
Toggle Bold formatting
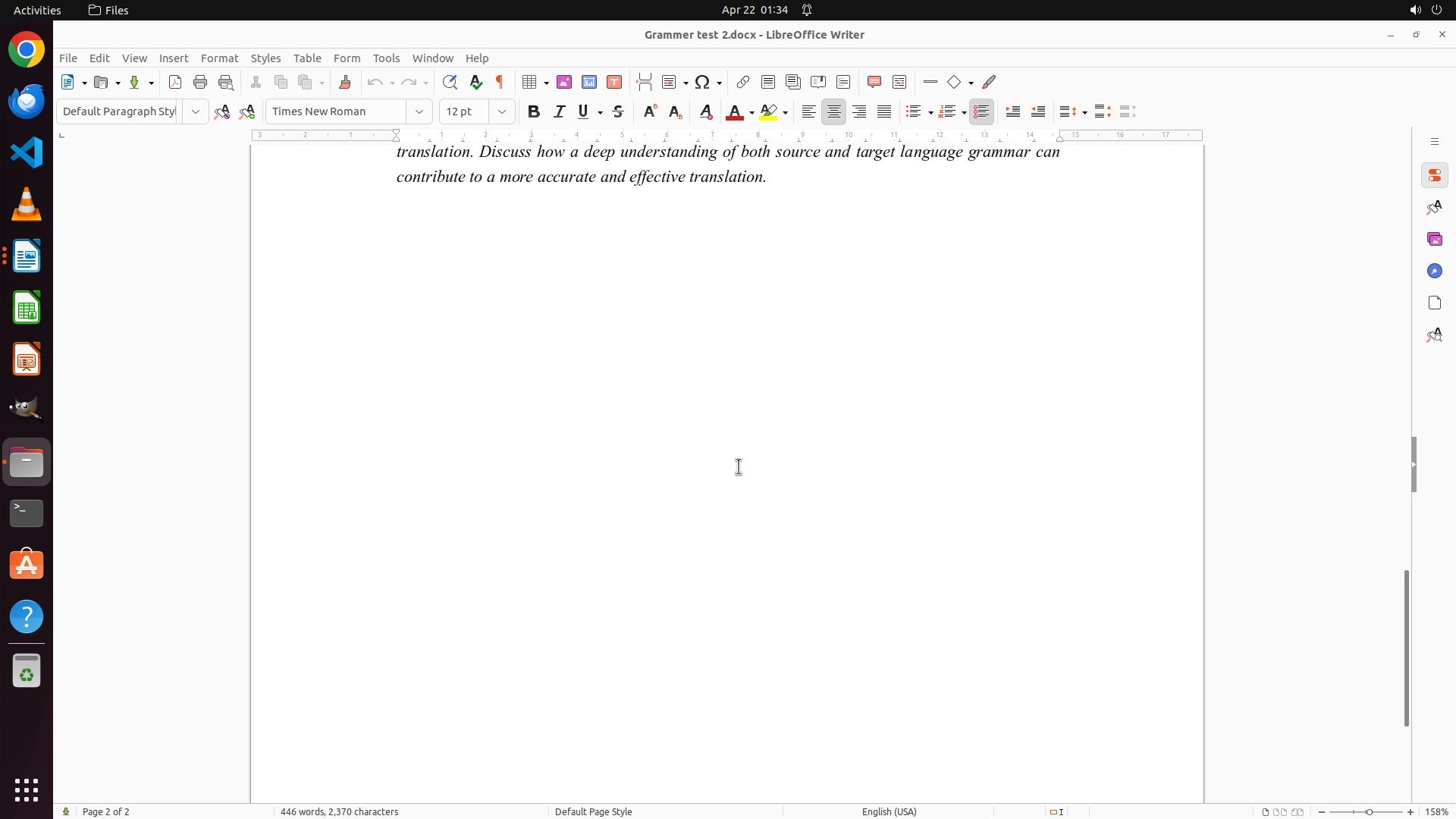(x=534, y=111)
